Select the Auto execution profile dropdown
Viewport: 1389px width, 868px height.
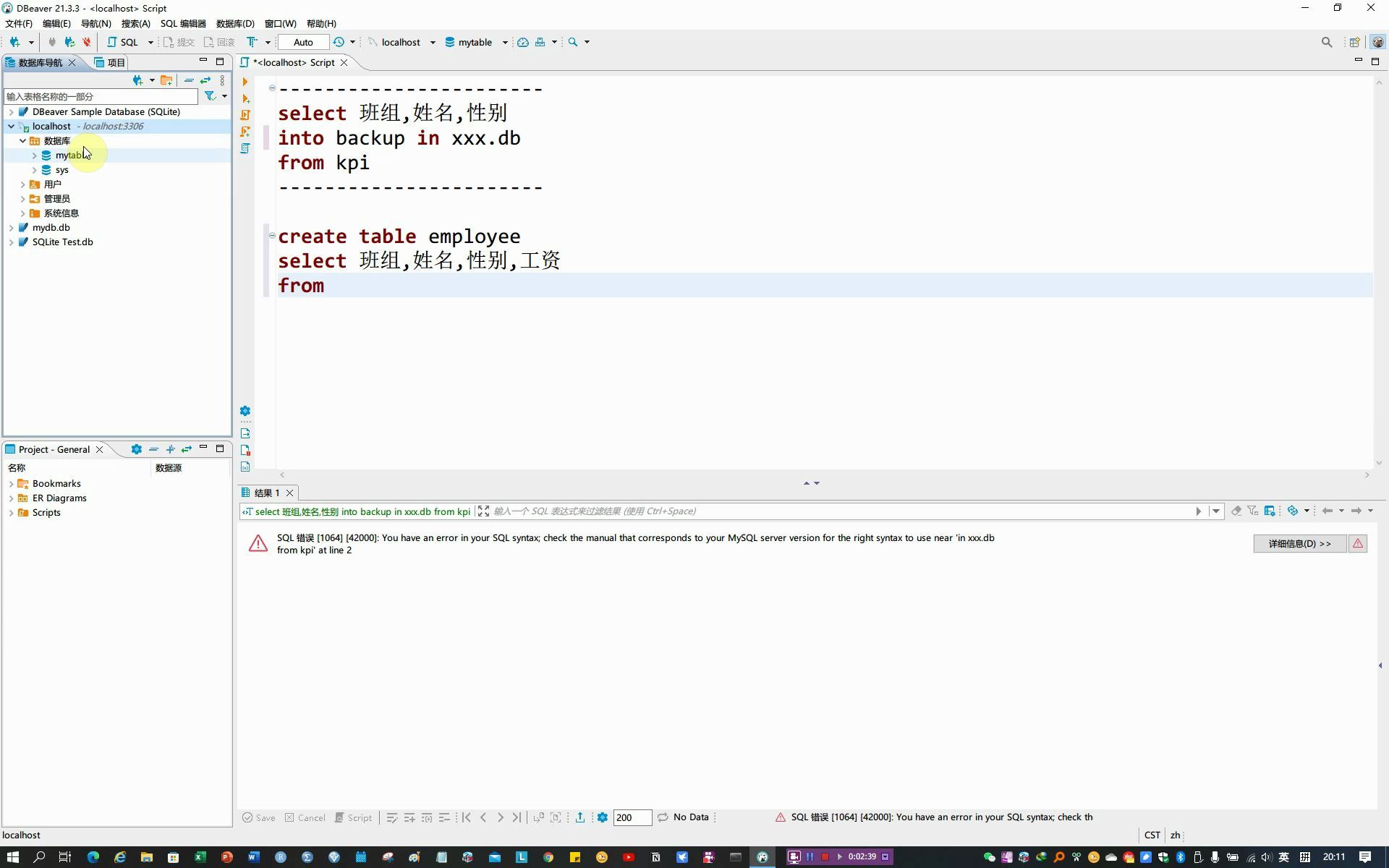[x=304, y=41]
